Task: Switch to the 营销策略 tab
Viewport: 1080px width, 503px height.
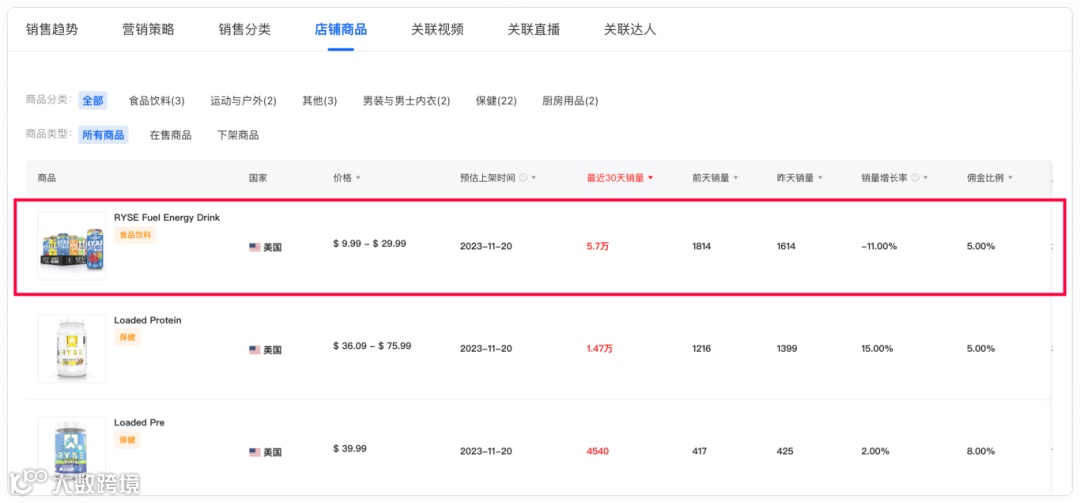Action: pyautogui.click(x=148, y=30)
